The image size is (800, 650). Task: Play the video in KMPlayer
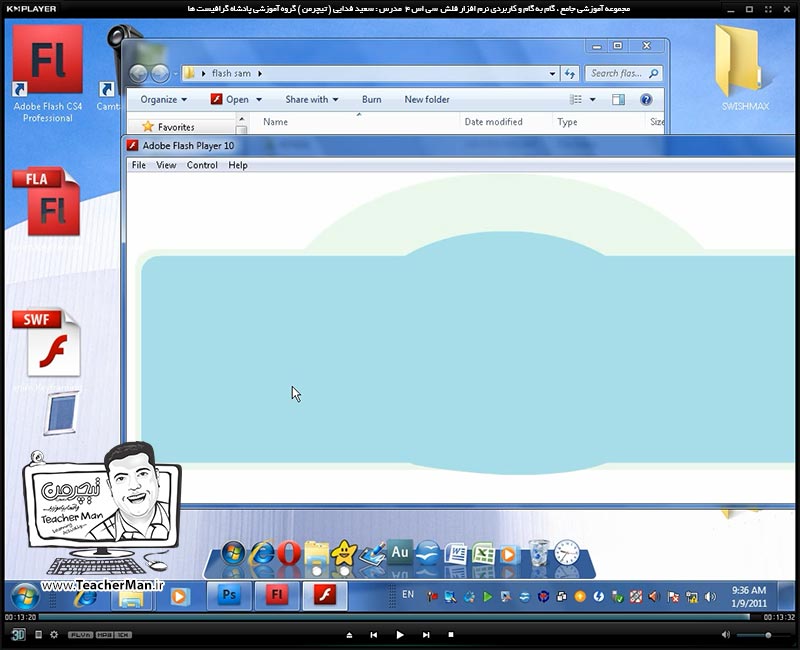click(400, 635)
